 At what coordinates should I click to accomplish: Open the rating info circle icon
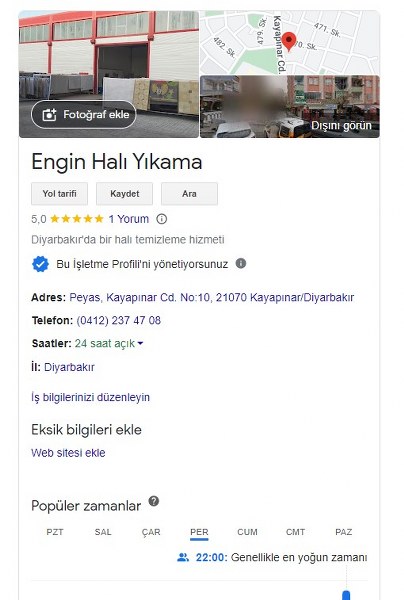point(162,219)
